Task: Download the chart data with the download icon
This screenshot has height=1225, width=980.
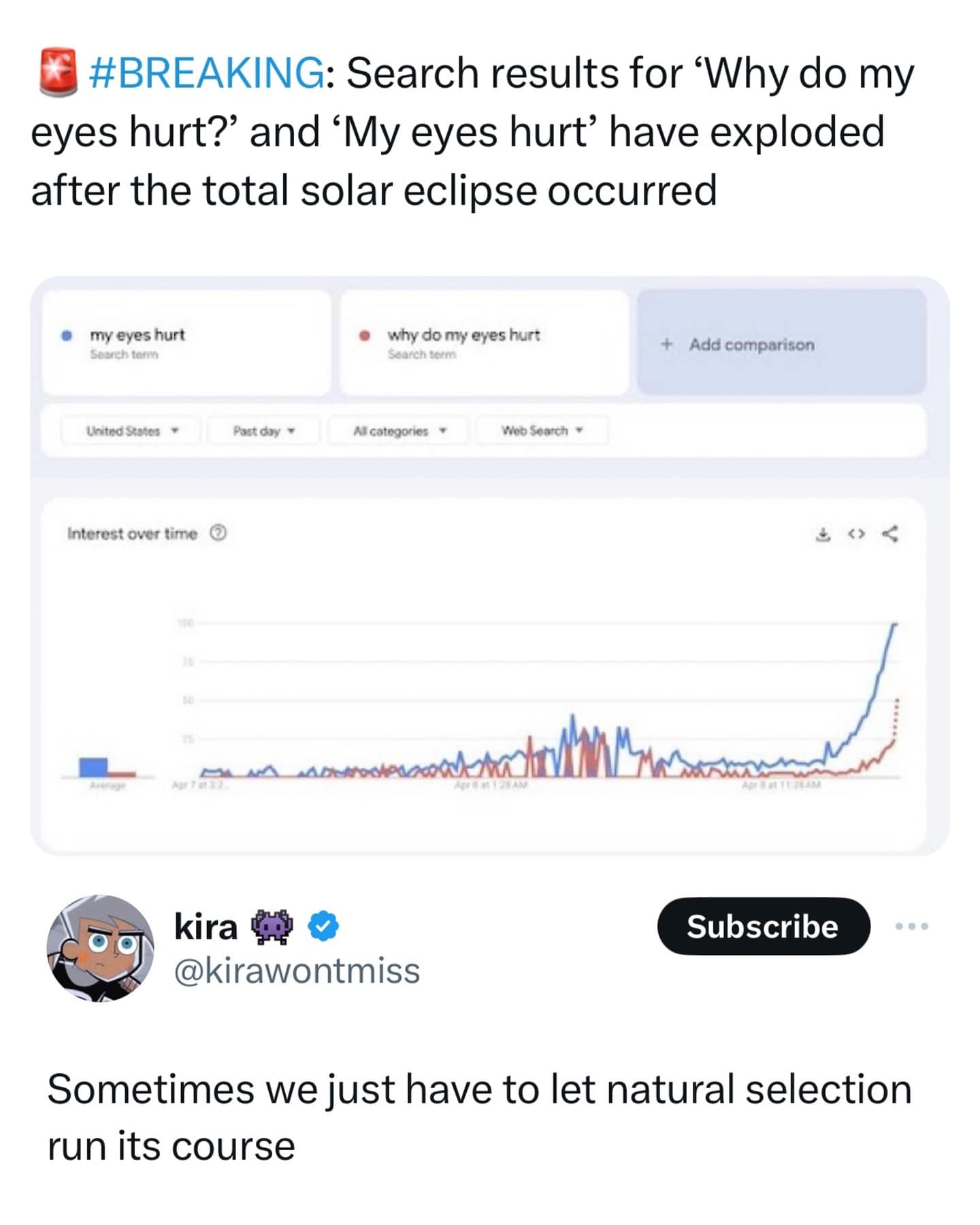Action: point(823,534)
